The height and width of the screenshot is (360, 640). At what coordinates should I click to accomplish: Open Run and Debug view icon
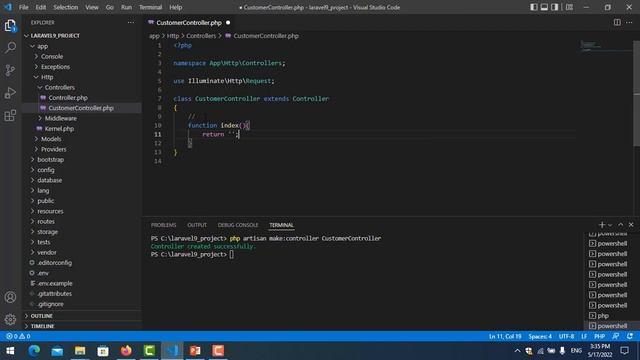point(10,93)
